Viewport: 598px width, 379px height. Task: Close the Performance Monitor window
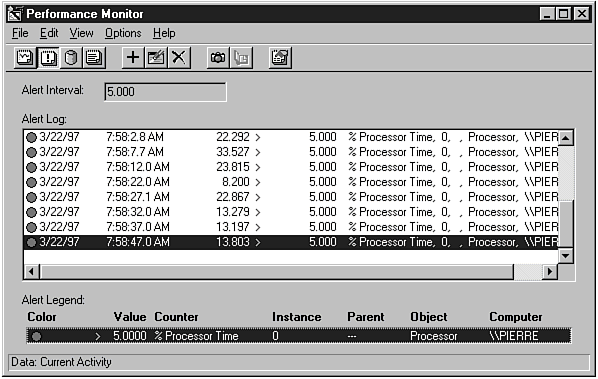click(x=582, y=14)
